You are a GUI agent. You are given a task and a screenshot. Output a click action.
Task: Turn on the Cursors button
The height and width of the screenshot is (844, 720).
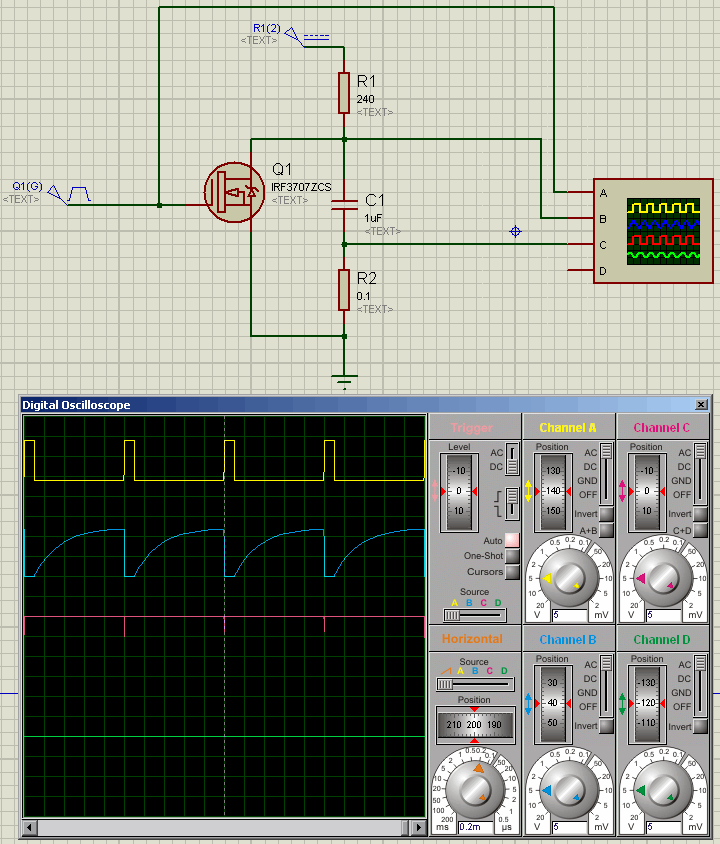point(512,572)
